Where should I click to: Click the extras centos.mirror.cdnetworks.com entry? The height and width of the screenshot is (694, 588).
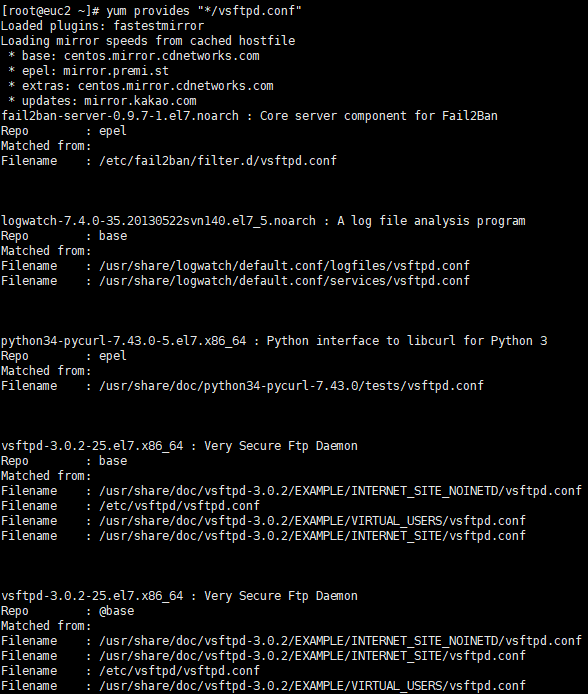coord(148,86)
